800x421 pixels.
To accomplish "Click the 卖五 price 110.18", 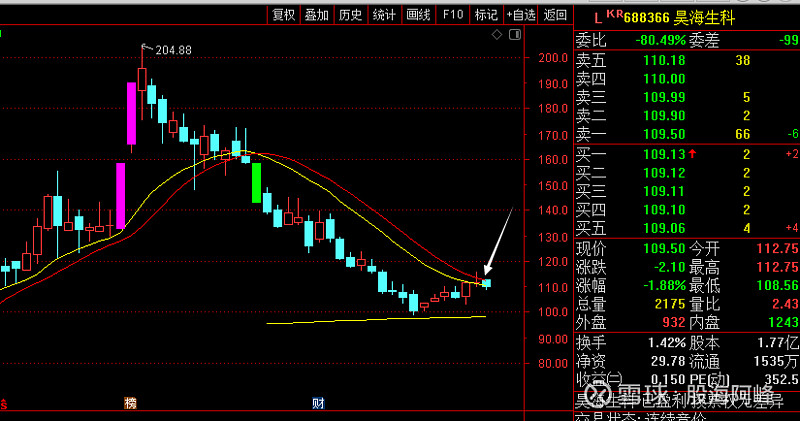I will (x=664, y=60).
